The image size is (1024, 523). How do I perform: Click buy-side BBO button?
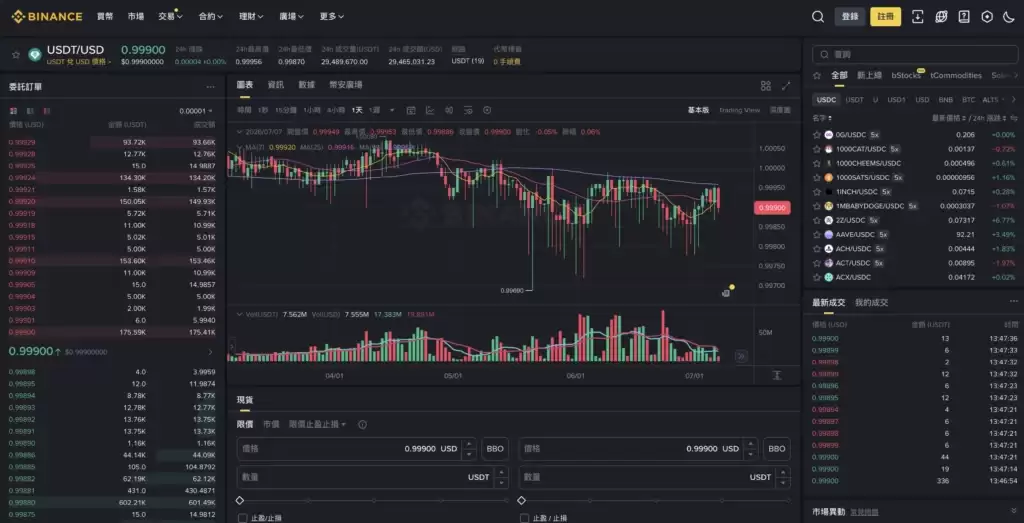[495, 449]
